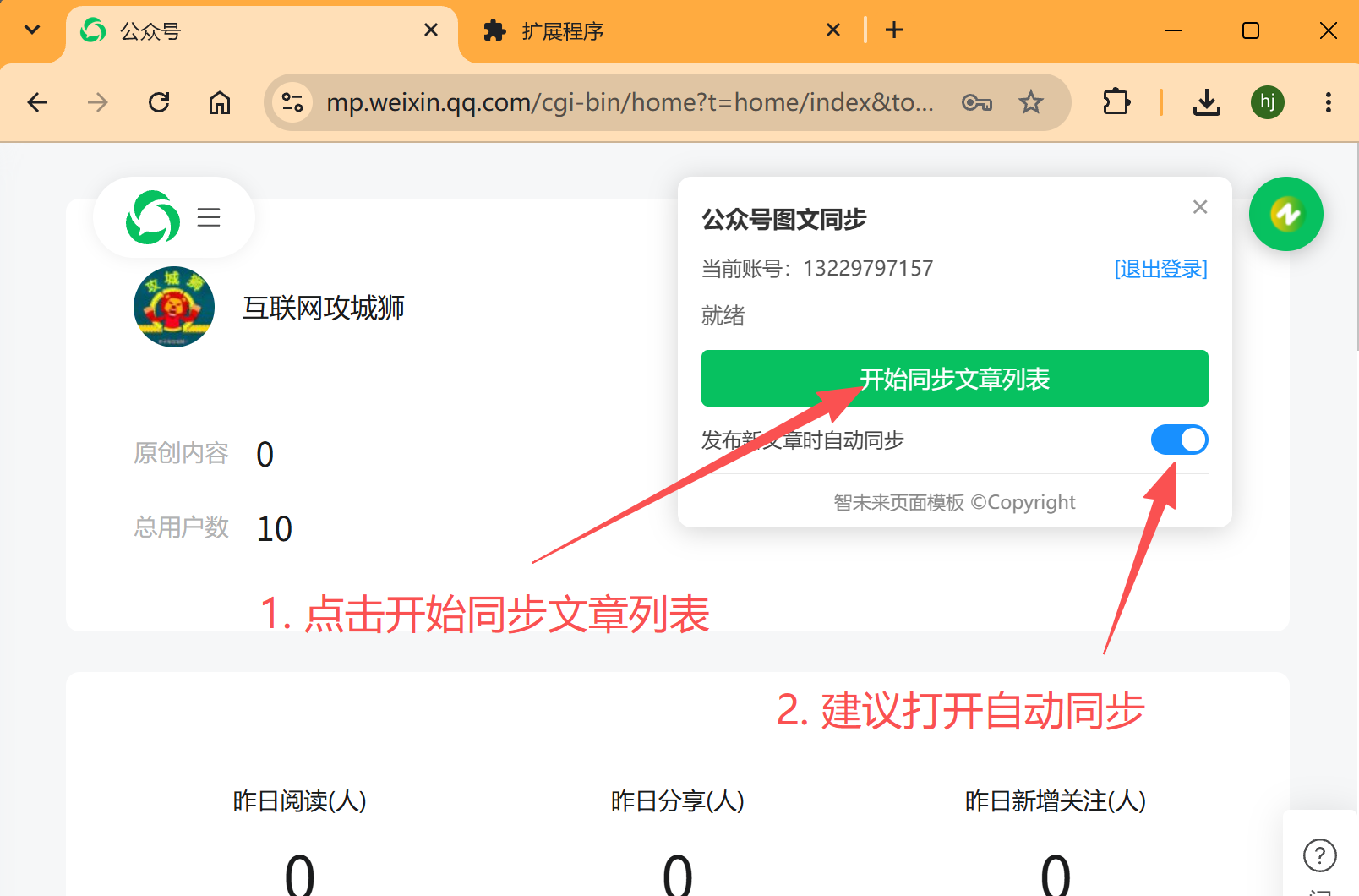1359x896 pixels.
Task: Close the 扩展程序 tab
Action: pyautogui.click(x=833, y=30)
